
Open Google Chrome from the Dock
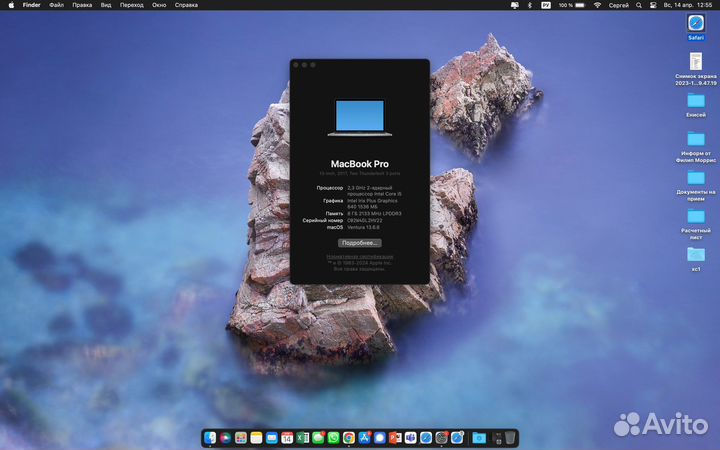coord(349,438)
